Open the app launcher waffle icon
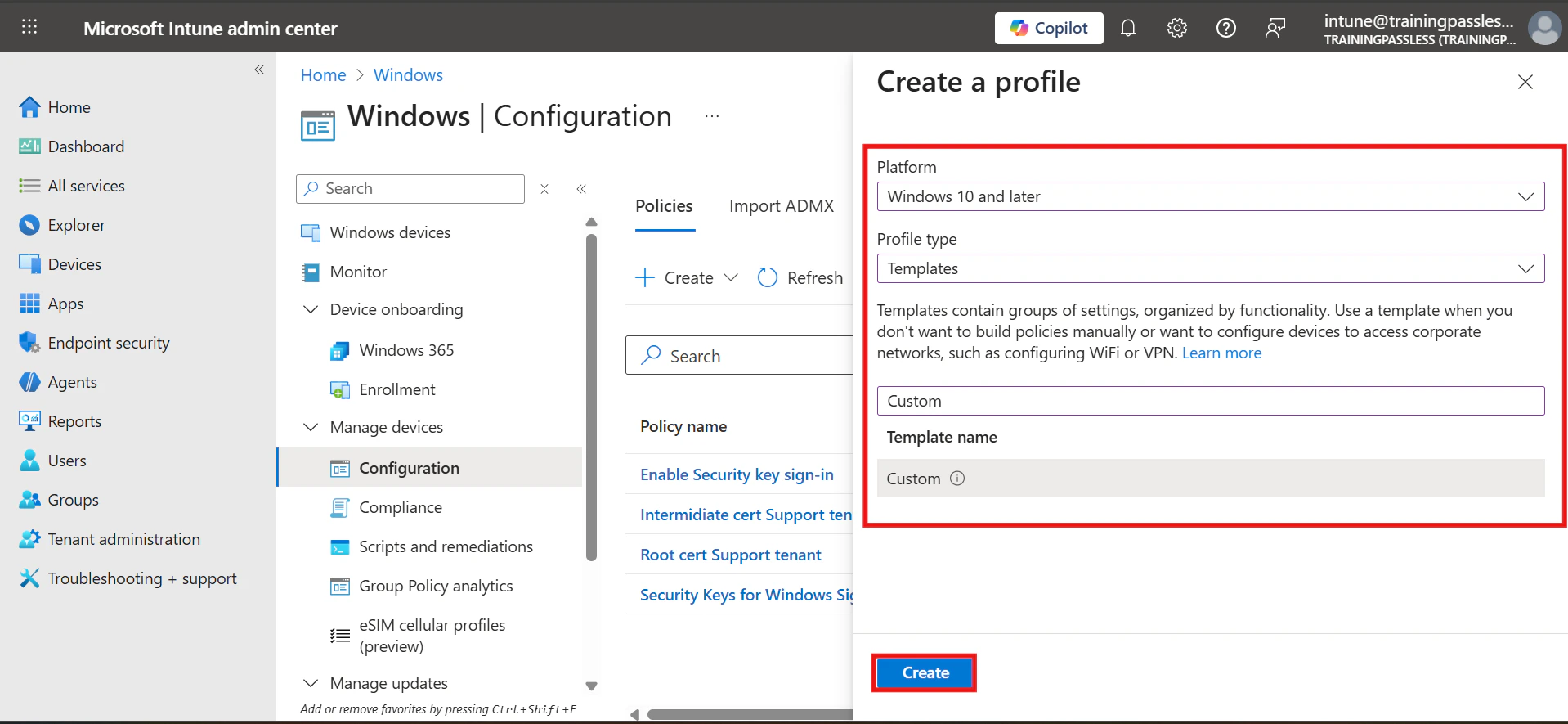Screen dimensions: 1568x724 (29, 27)
